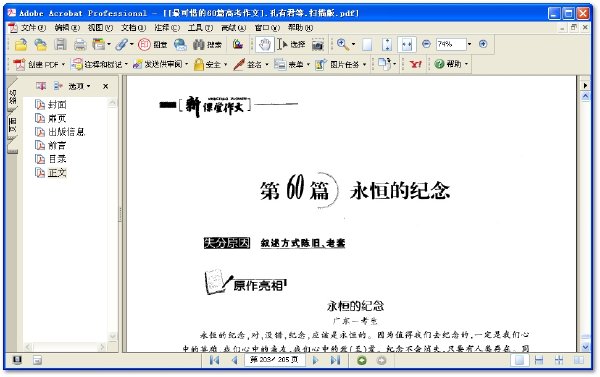Viewport: 600px width, 377px height.
Task: Select the 封面 bookmark
Action: [x=57, y=104]
